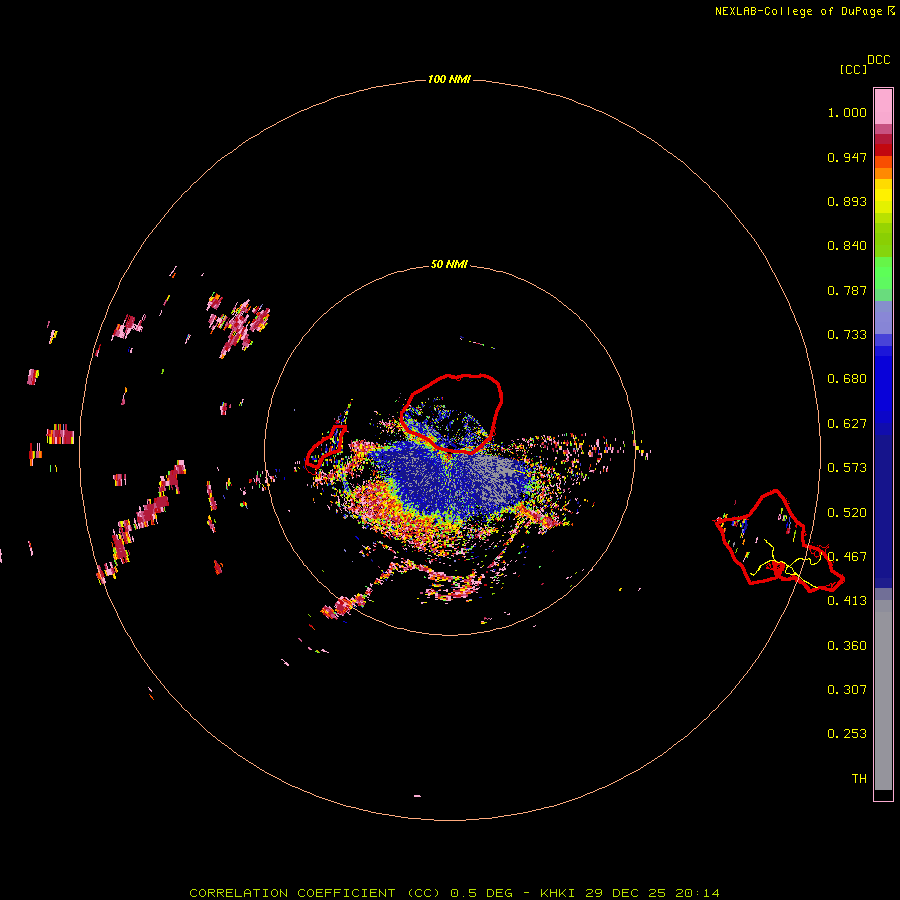Screen dimensions: 900x900
Task: Click the 29 DEC 25 20:14 timestamp
Action: coord(652,893)
